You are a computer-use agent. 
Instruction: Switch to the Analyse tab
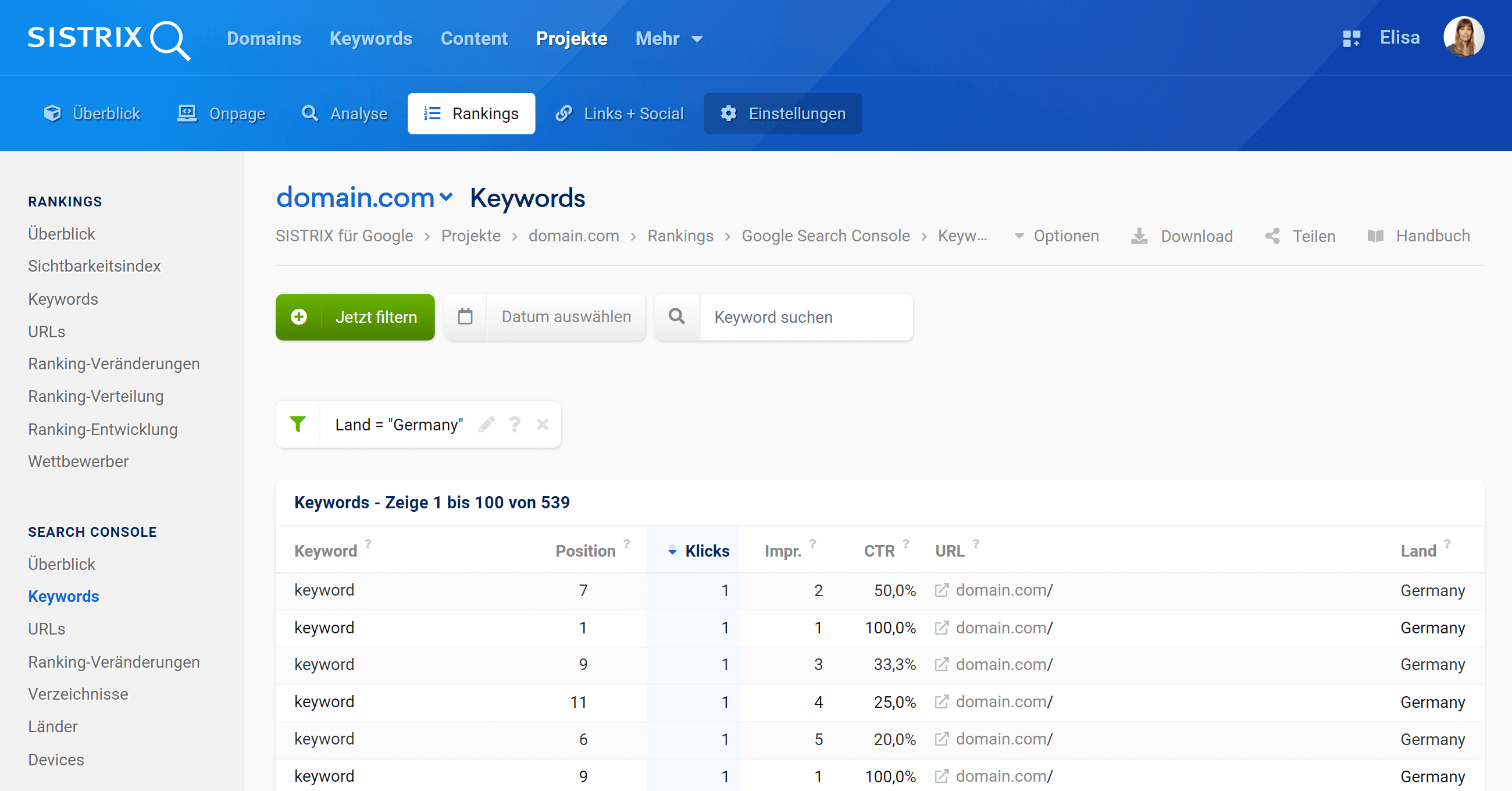coord(344,113)
